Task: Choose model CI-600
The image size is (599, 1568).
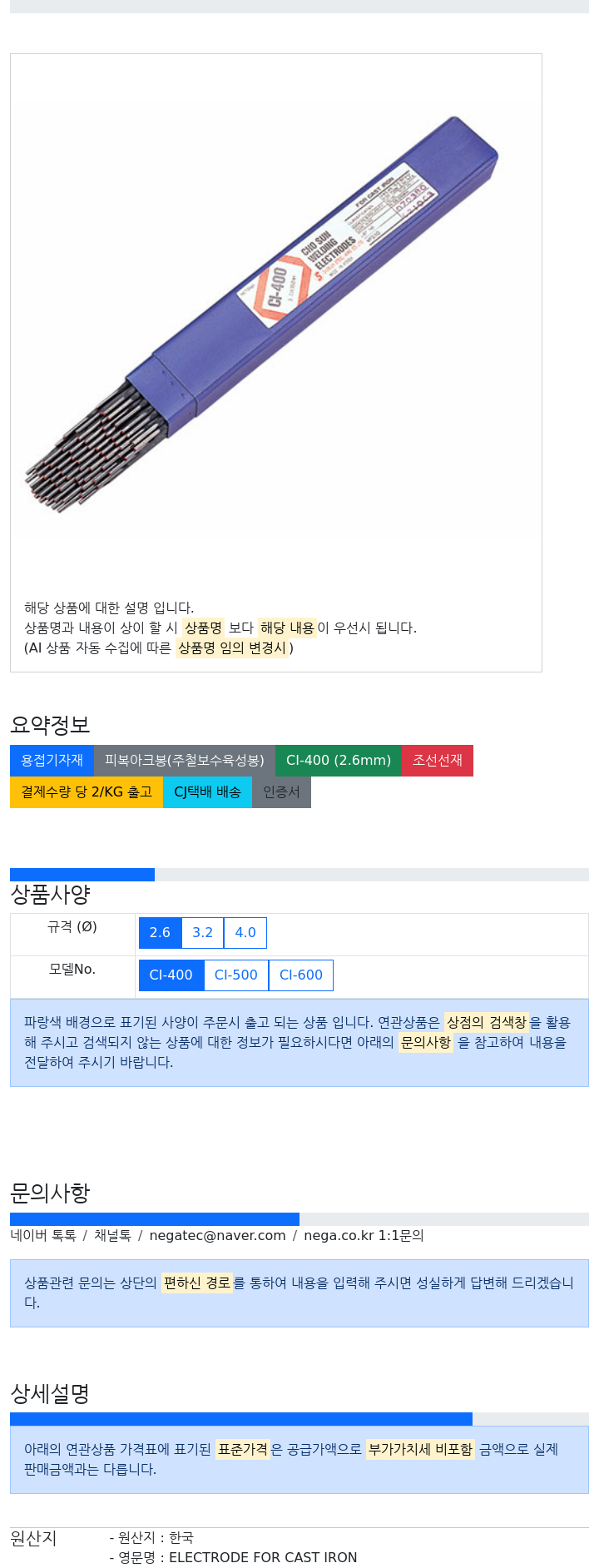Action: tap(301, 975)
